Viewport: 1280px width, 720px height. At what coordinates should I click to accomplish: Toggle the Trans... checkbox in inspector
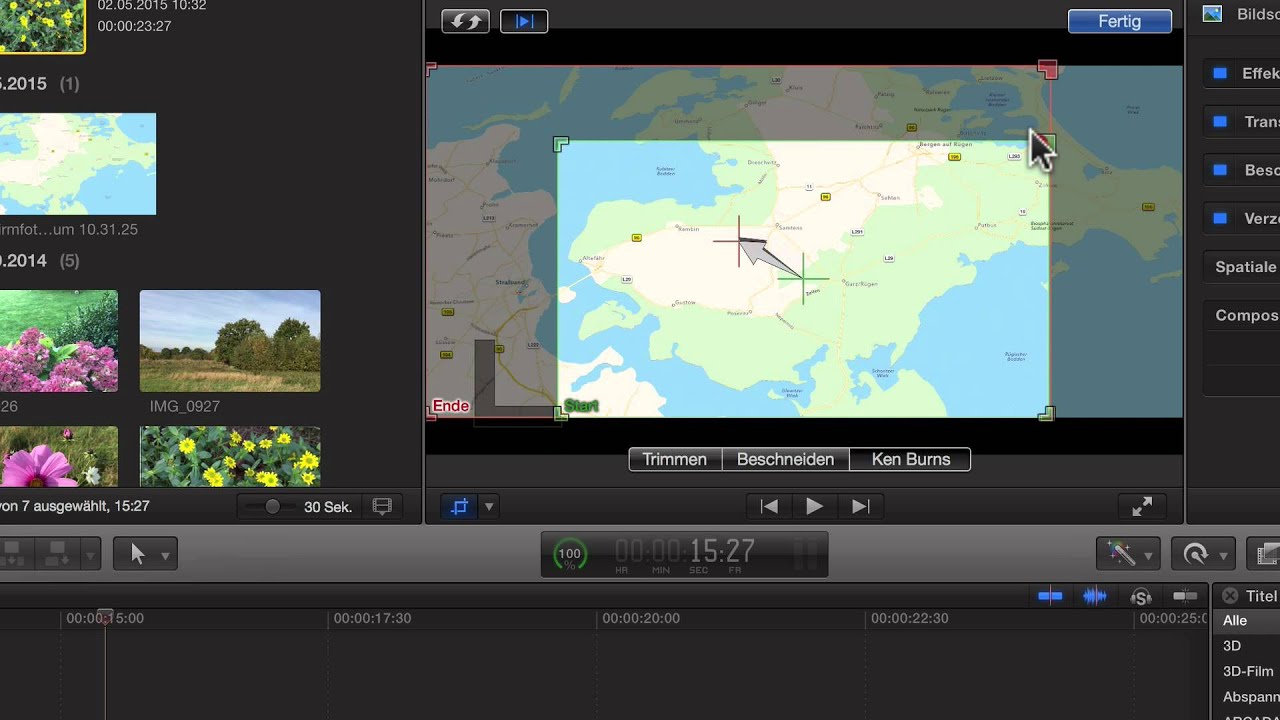[x=1220, y=122]
